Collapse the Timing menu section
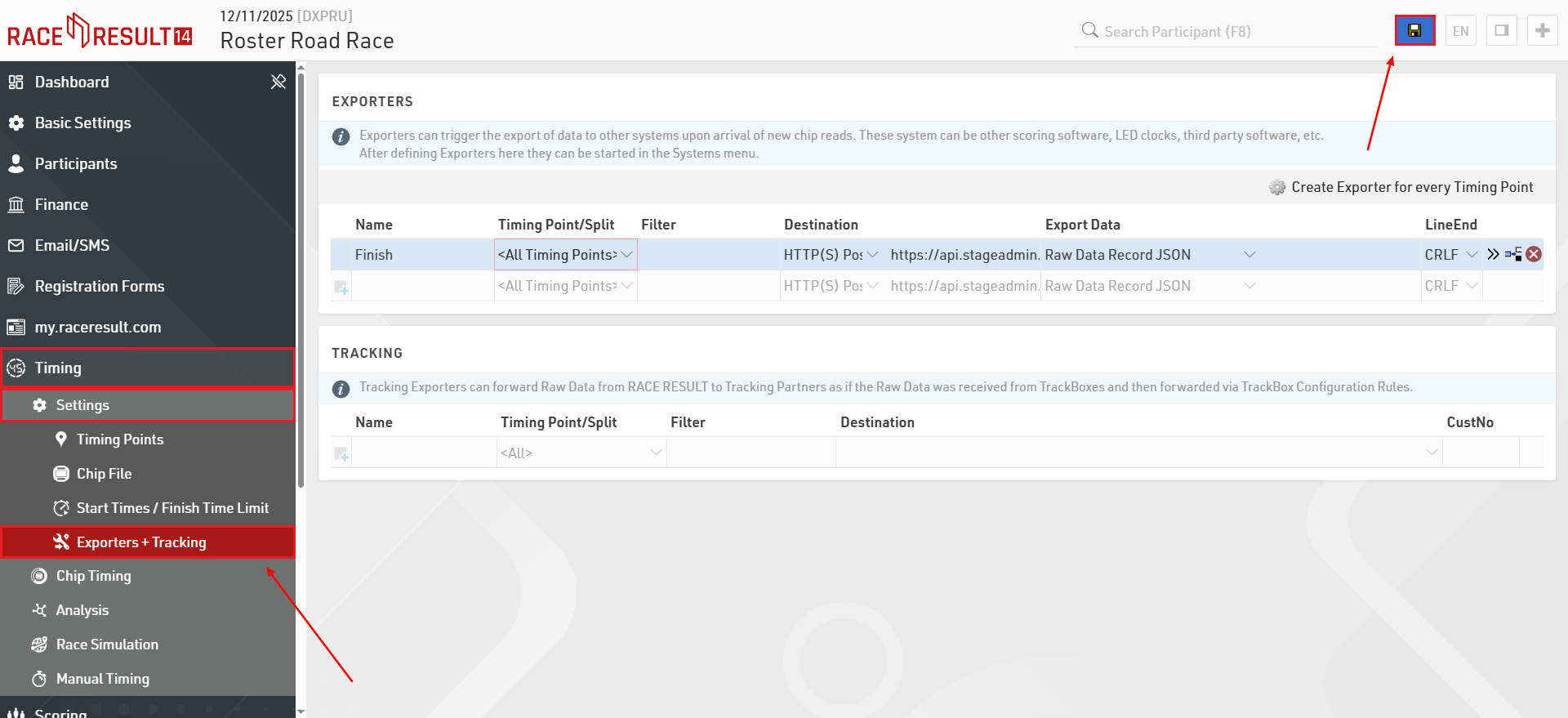 pyautogui.click(x=147, y=368)
